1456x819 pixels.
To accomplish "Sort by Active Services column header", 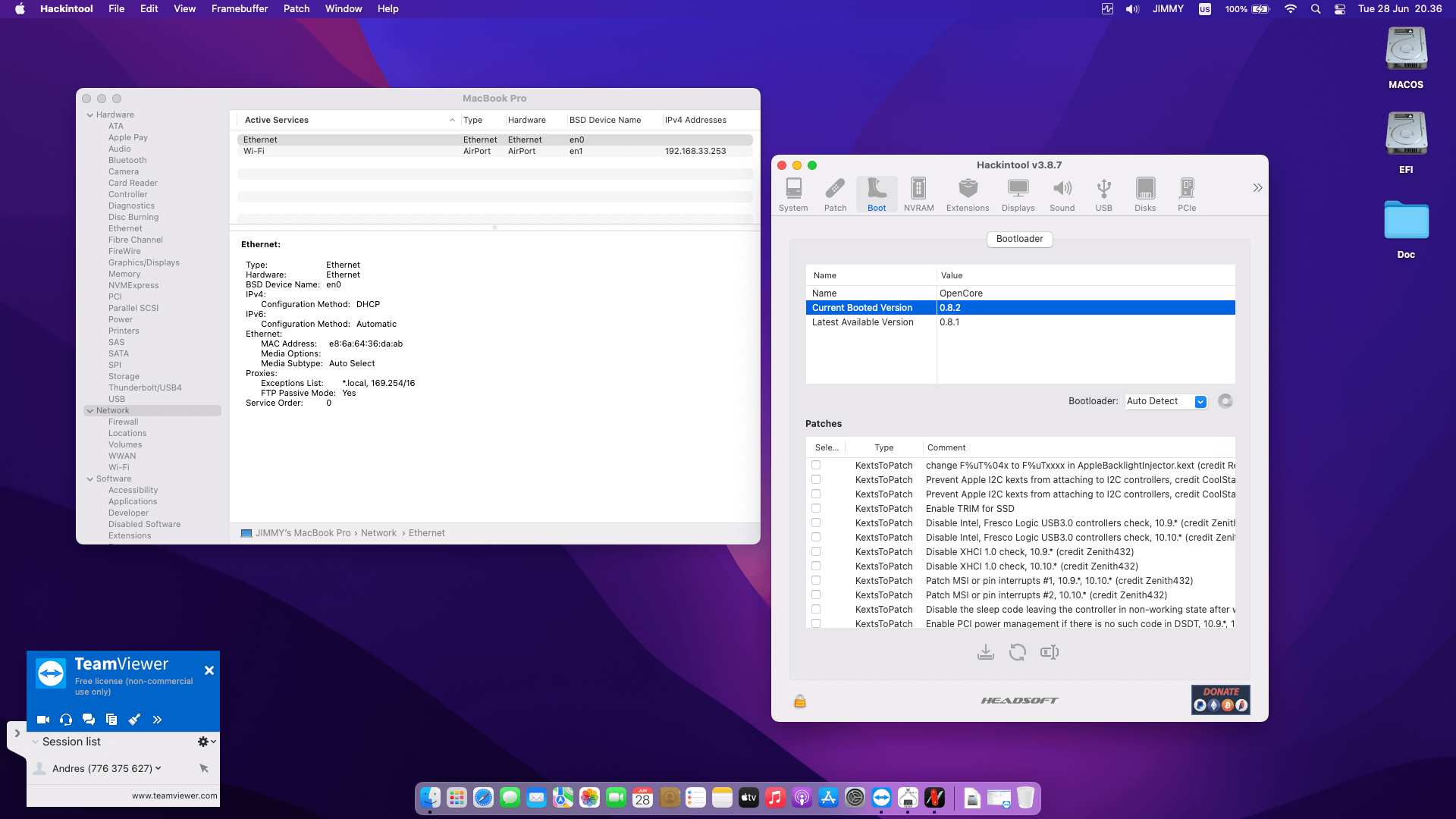I will pos(349,120).
